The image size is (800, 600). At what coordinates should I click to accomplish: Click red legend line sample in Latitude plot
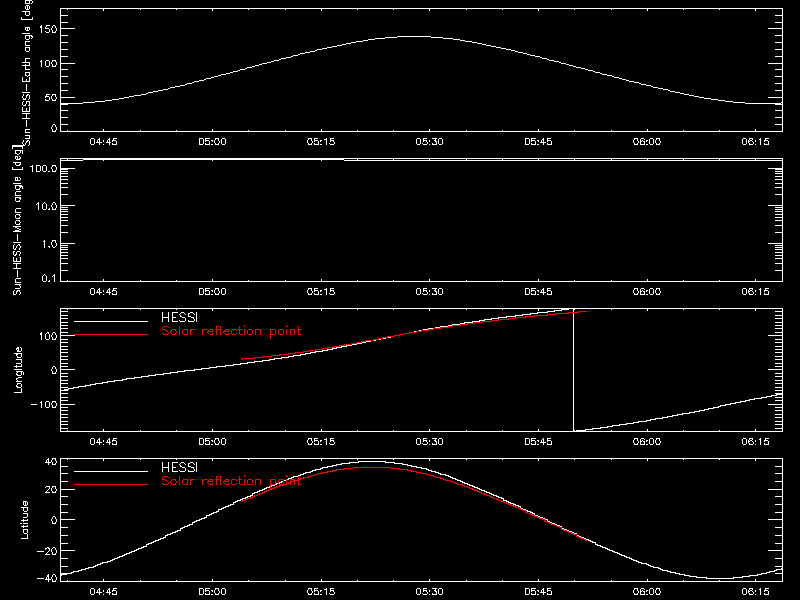tap(111, 485)
